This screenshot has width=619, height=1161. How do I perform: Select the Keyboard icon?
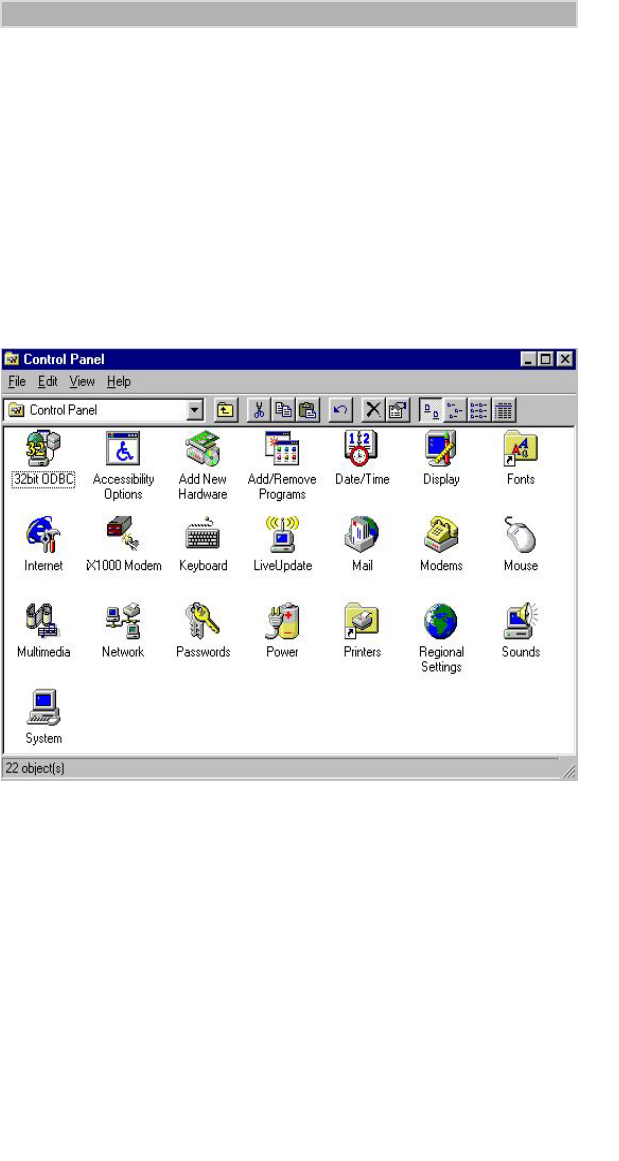pos(202,535)
